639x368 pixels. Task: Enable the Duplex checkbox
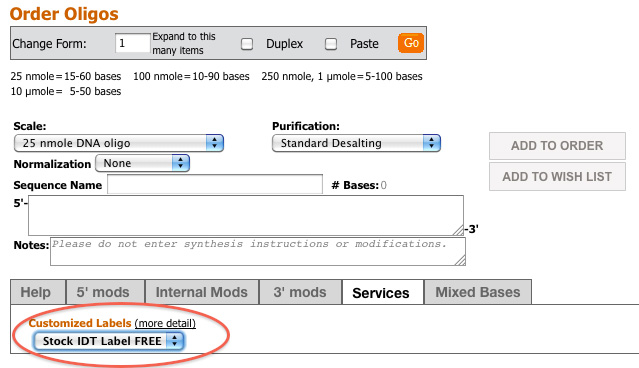coord(247,44)
